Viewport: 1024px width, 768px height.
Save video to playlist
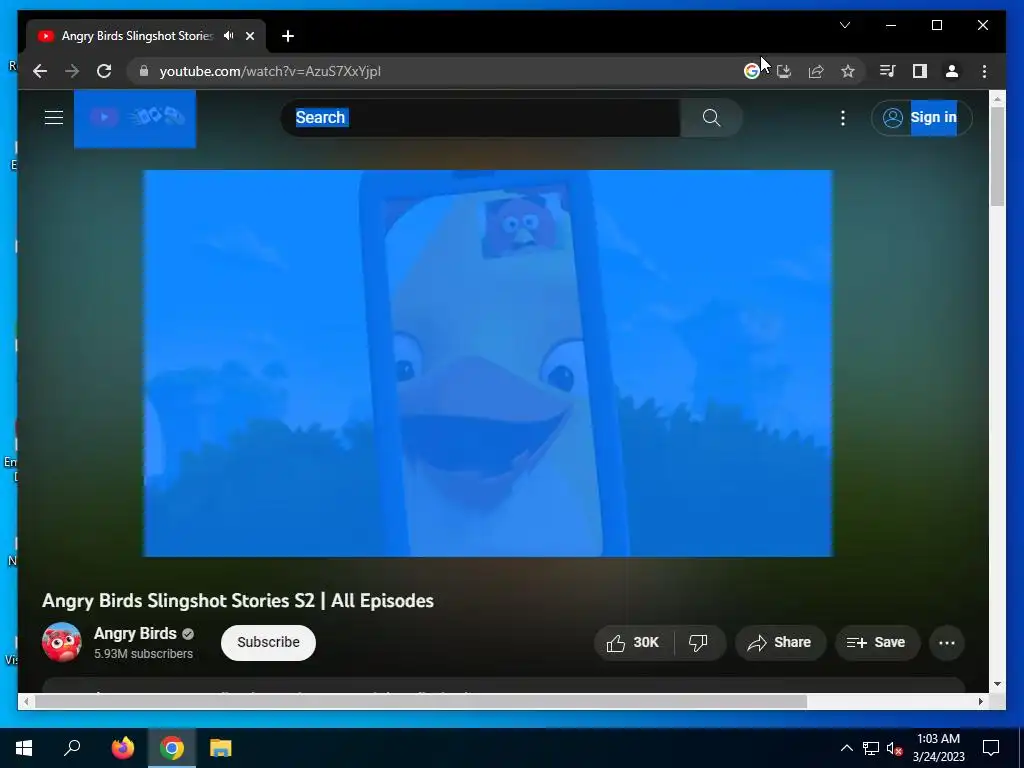[877, 643]
